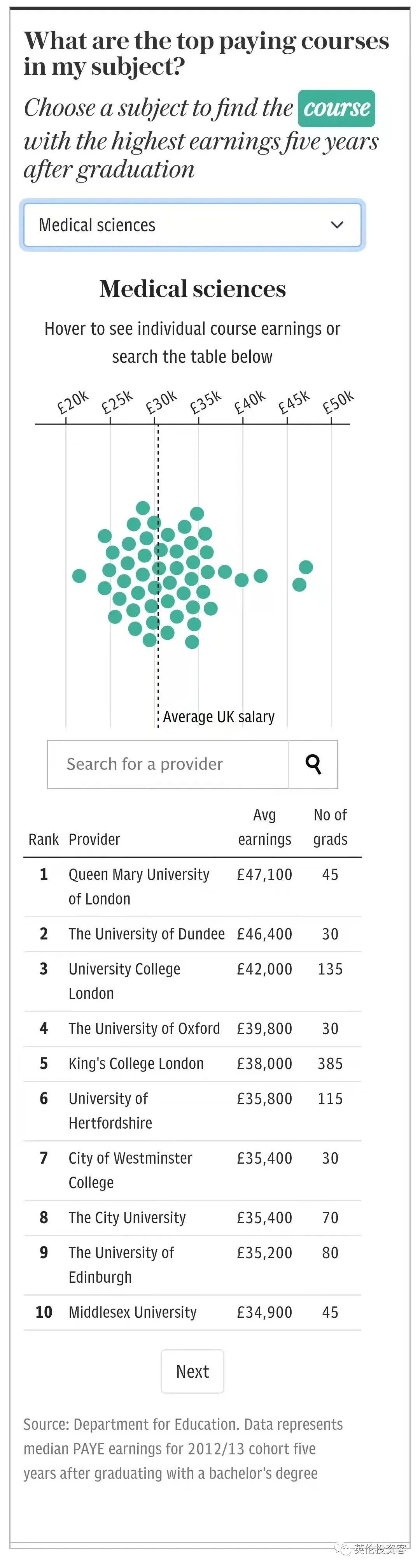The height and width of the screenshot is (1568, 420).
Task: Click the upper of the two rightmost dots
Action: coord(306,567)
